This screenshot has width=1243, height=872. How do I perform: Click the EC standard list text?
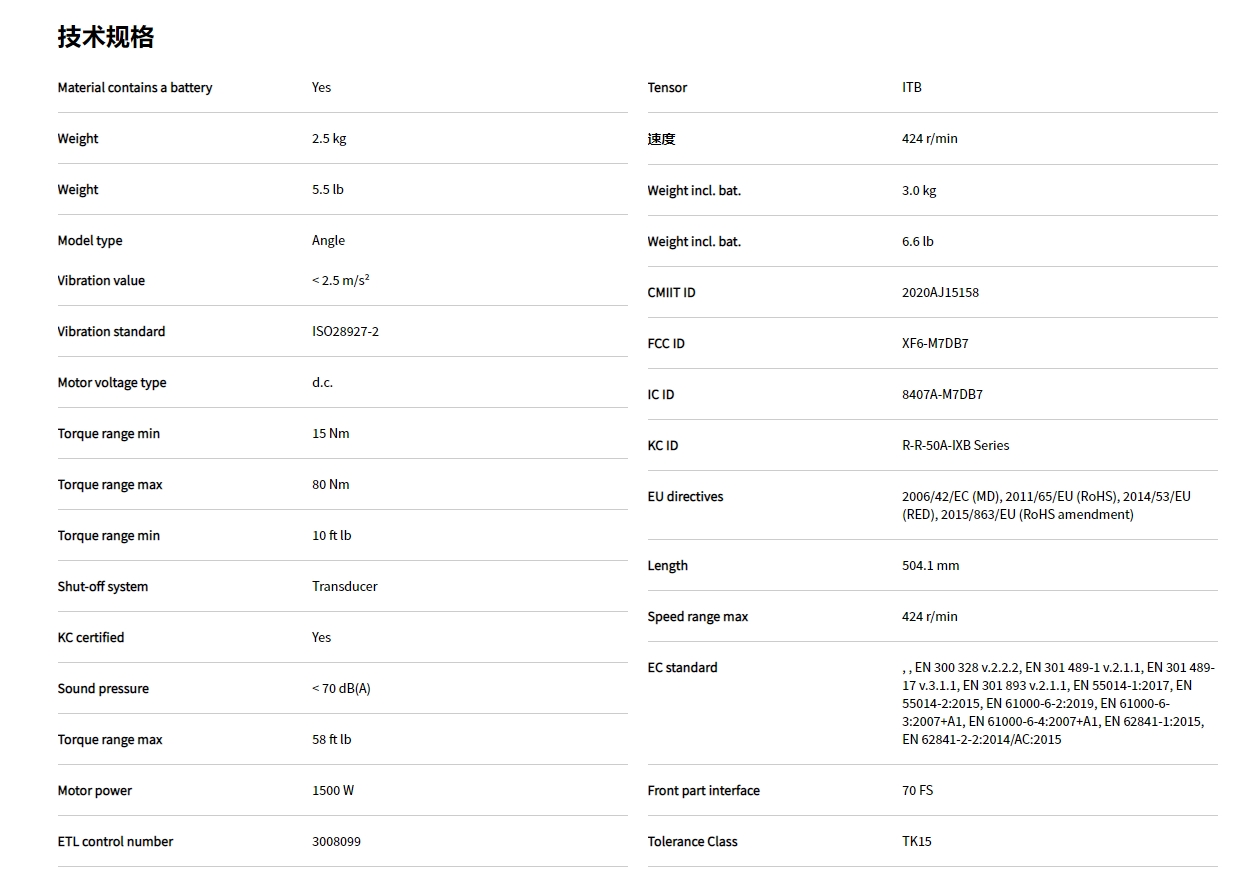click(1058, 703)
